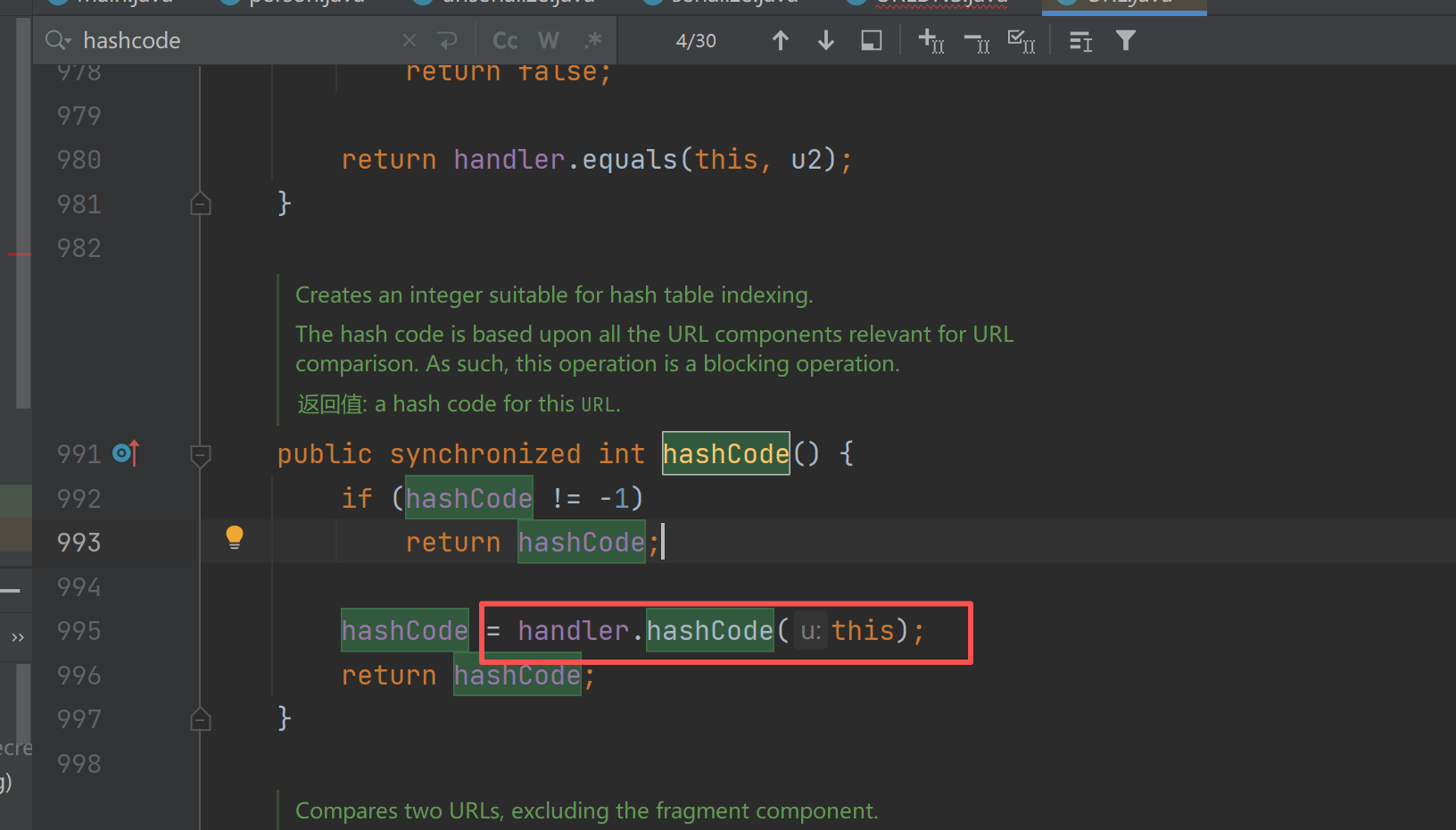
Task: Jump to next occurrence with down arrow
Action: [826, 40]
